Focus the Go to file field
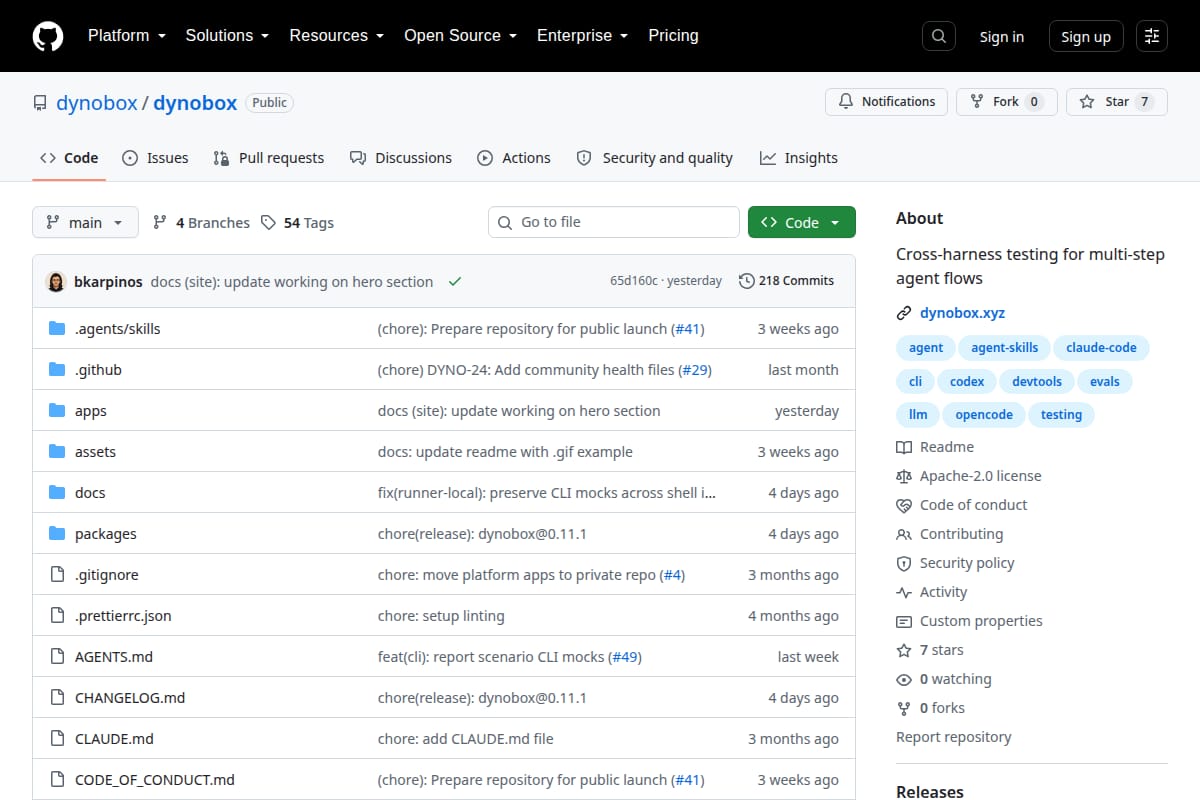1200x800 pixels. click(x=614, y=222)
